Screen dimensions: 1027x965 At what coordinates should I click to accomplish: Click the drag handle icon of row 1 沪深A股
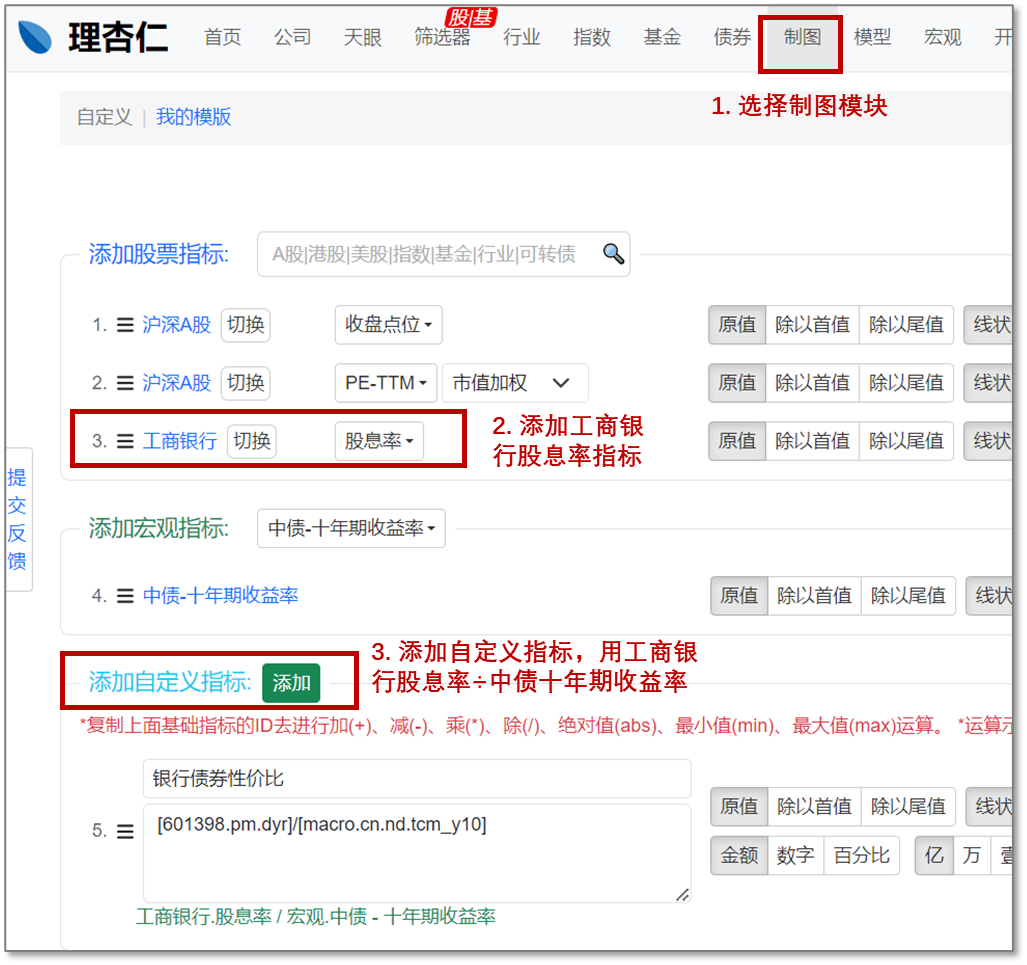pos(125,325)
